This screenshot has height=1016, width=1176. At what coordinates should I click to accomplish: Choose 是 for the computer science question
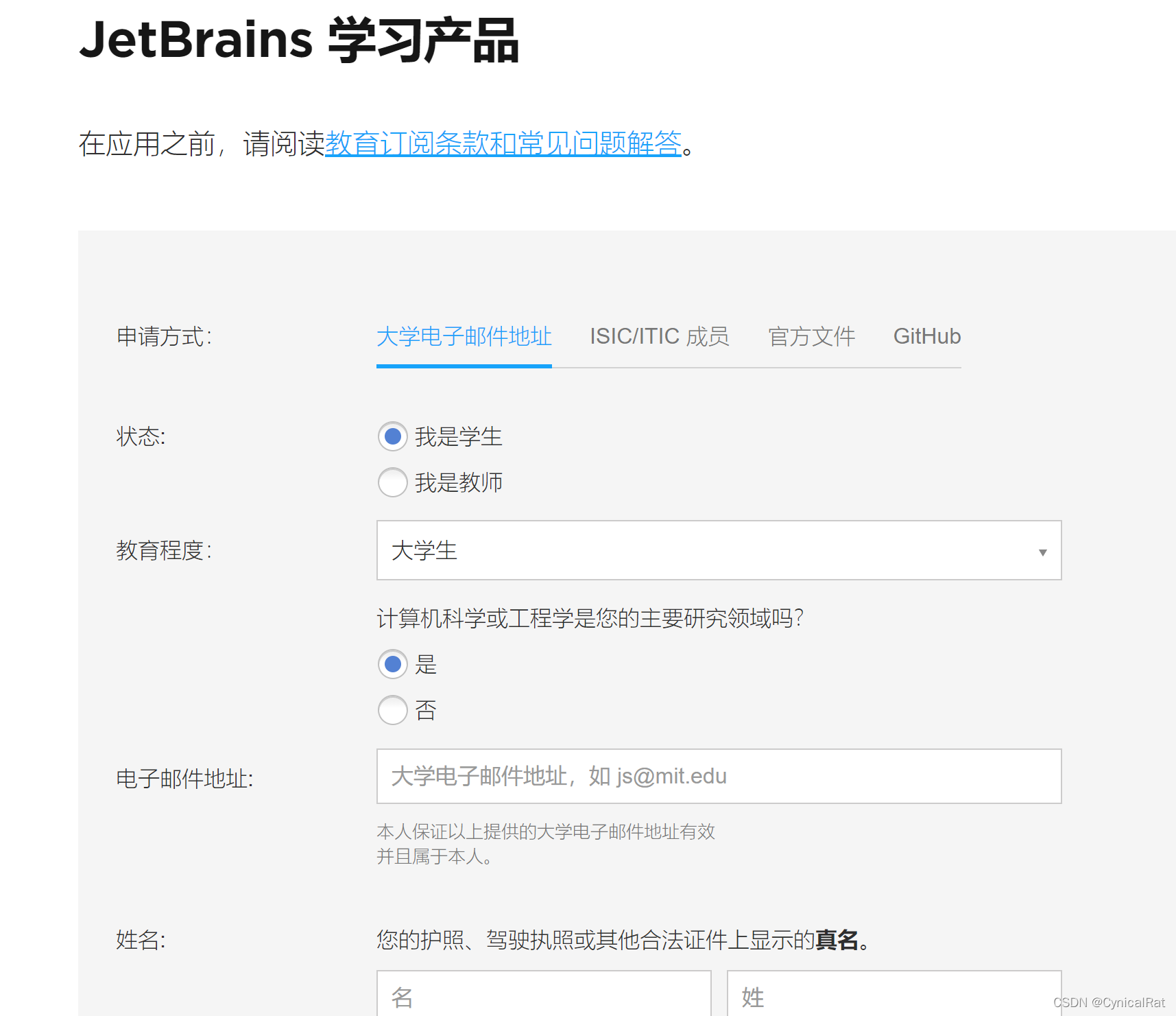click(393, 664)
